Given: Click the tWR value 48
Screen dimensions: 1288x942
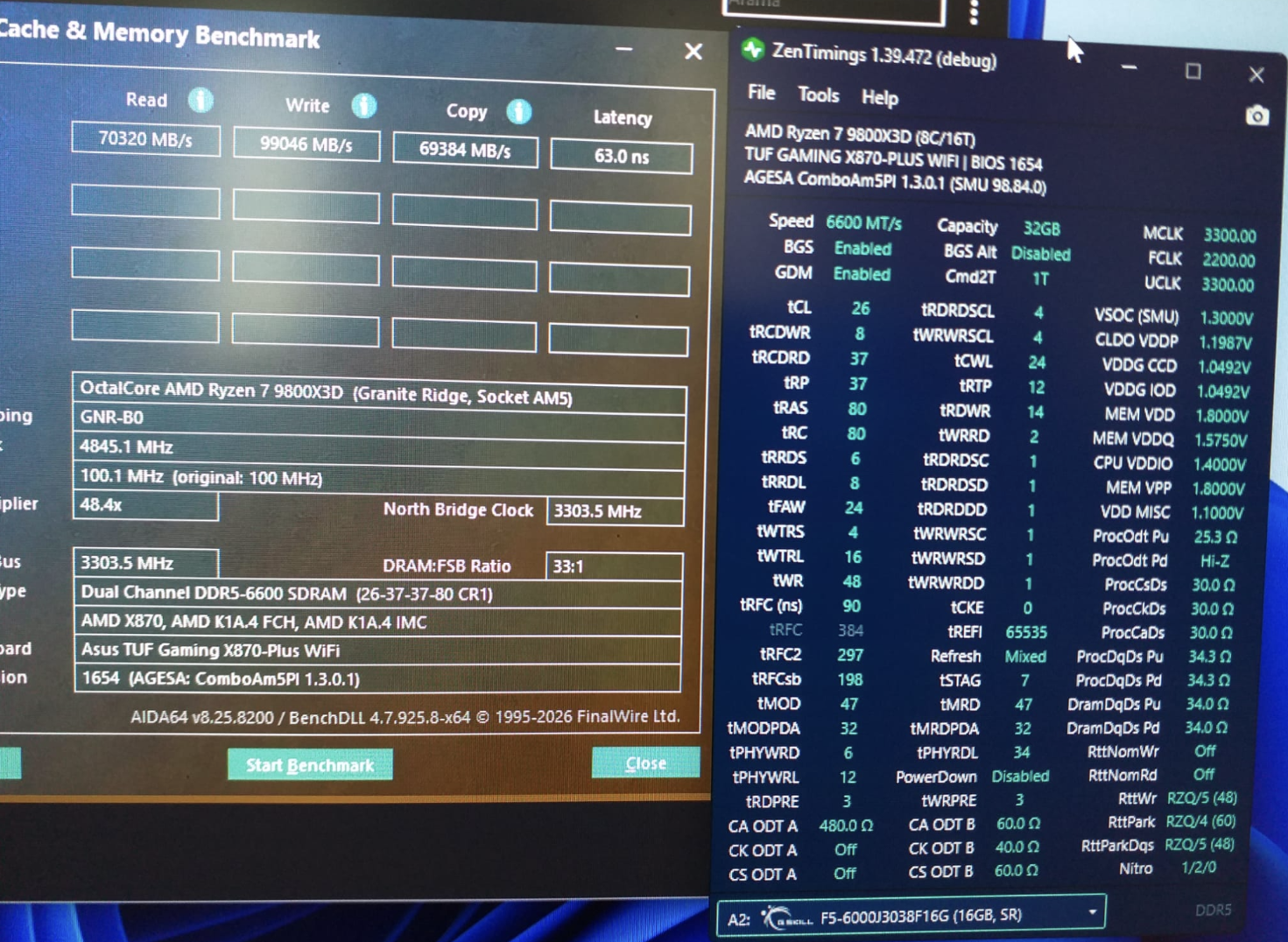Looking at the screenshot, I should tap(852, 581).
